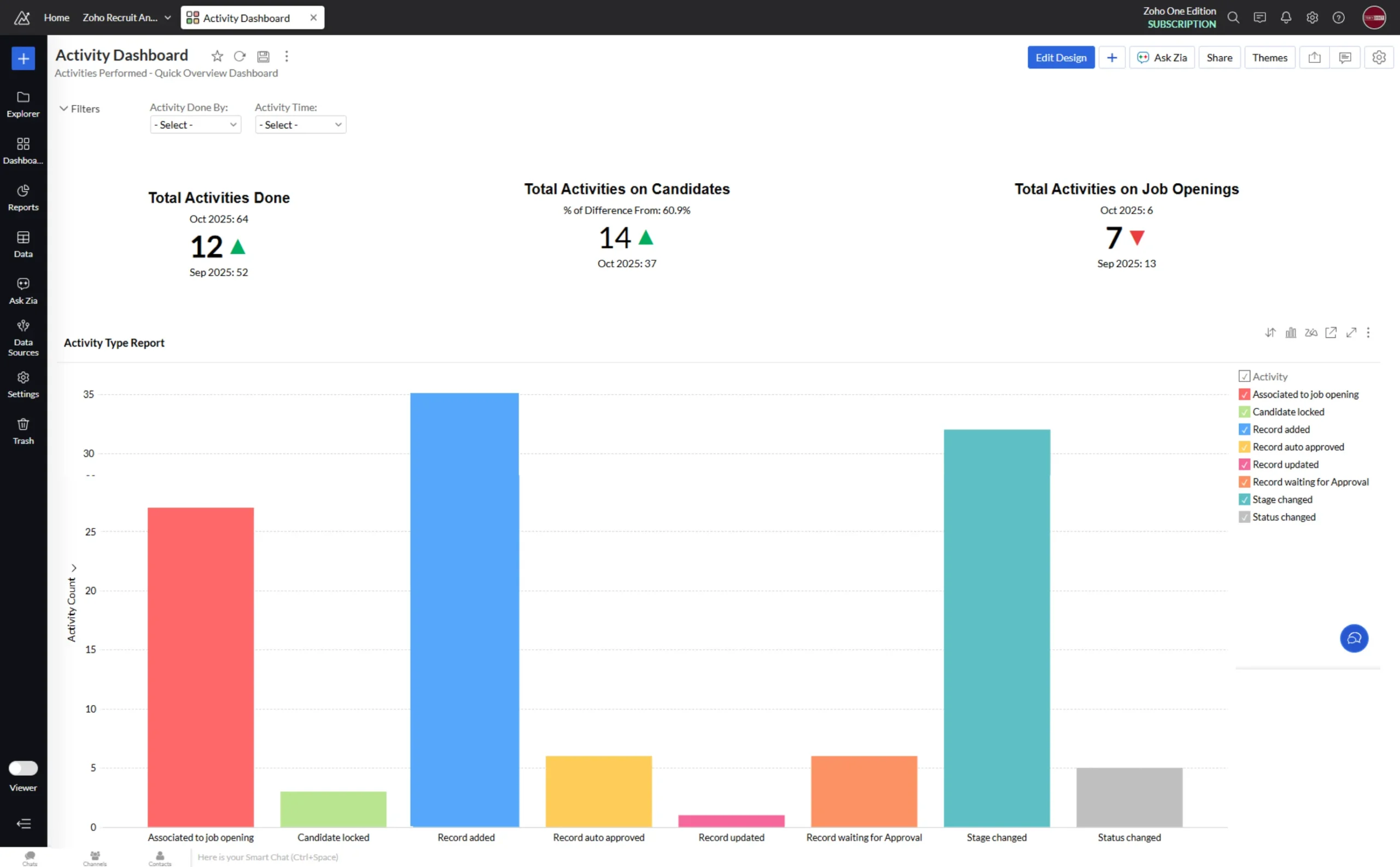This screenshot has width=1400, height=867.
Task: Star the Activity Dashboard as favorite
Action: 217,56
